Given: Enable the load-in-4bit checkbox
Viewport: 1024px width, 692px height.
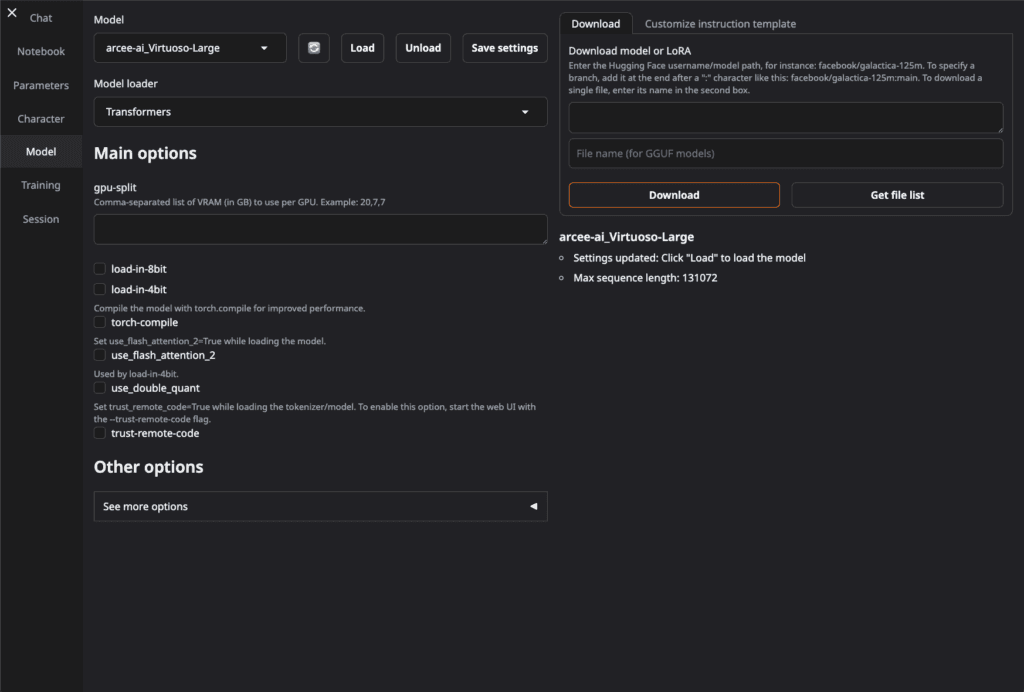Looking at the screenshot, I should coord(100,289).
